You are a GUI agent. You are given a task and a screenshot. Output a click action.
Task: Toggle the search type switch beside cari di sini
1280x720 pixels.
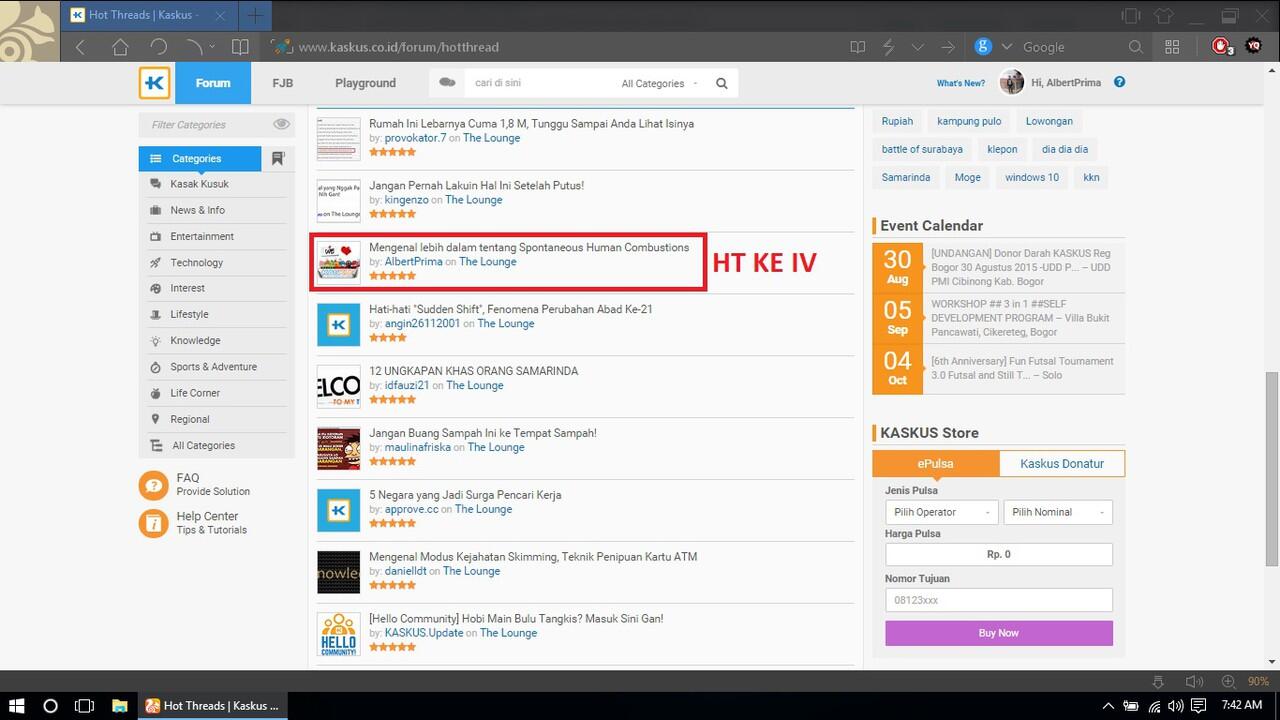tap(447, 83)
